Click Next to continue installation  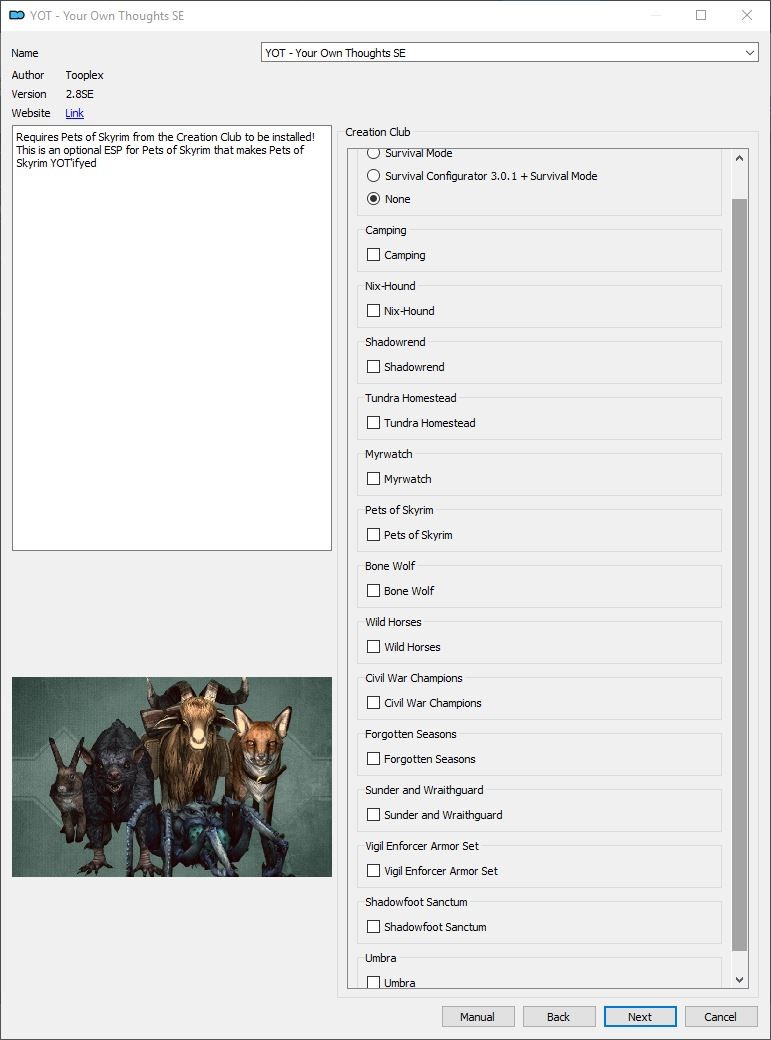coord(640,1017)
